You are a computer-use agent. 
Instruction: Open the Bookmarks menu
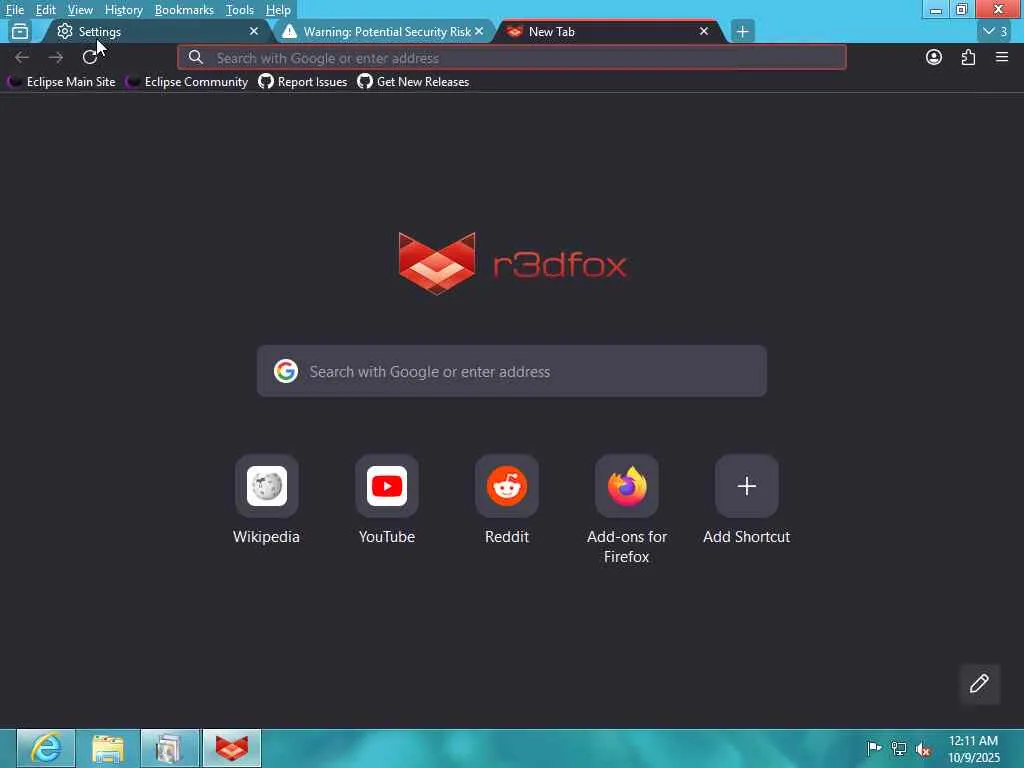[x=184, y=10]
